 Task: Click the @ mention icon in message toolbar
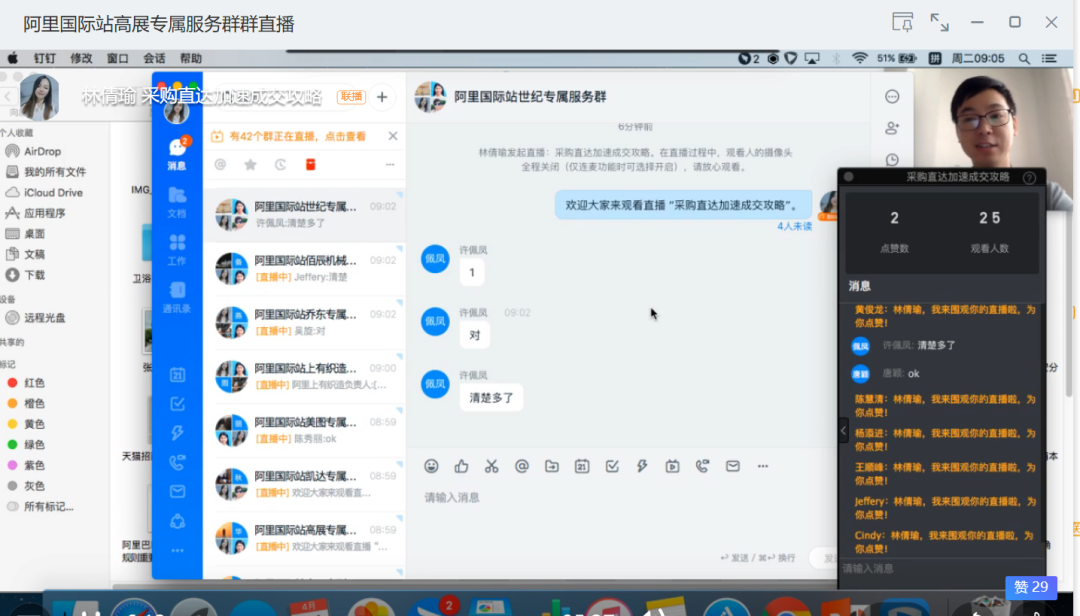pyautogui.click(x=521, y=466)
